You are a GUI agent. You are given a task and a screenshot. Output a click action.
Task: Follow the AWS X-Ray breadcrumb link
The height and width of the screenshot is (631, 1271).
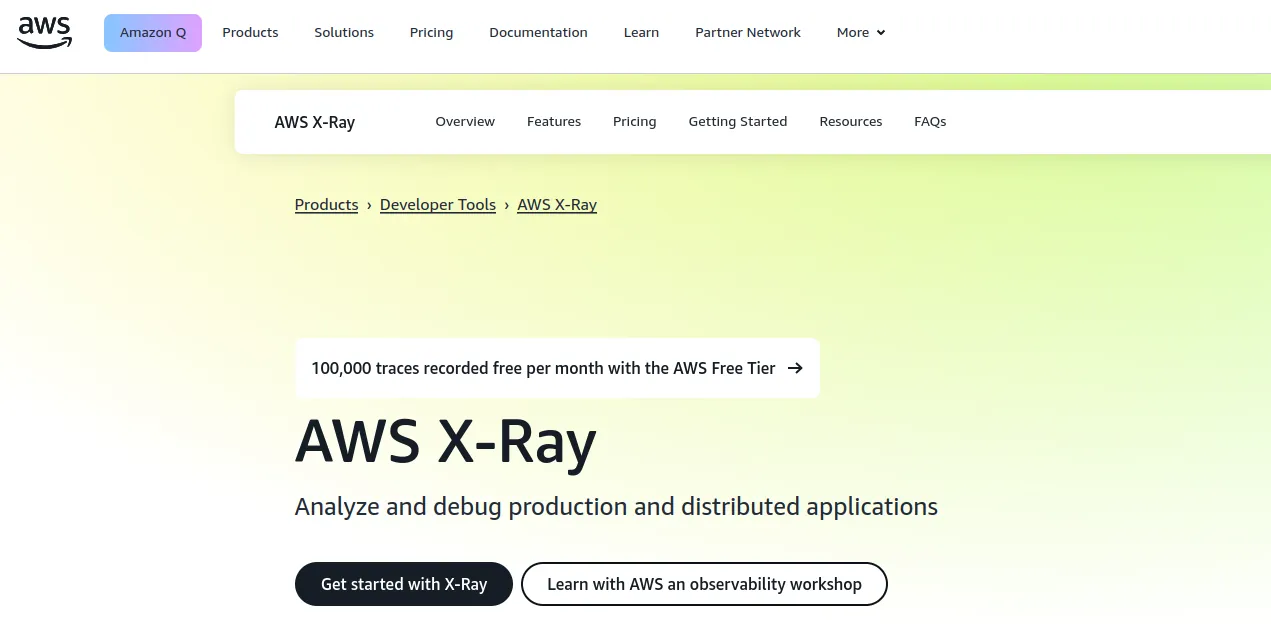[x=557, y=205]
